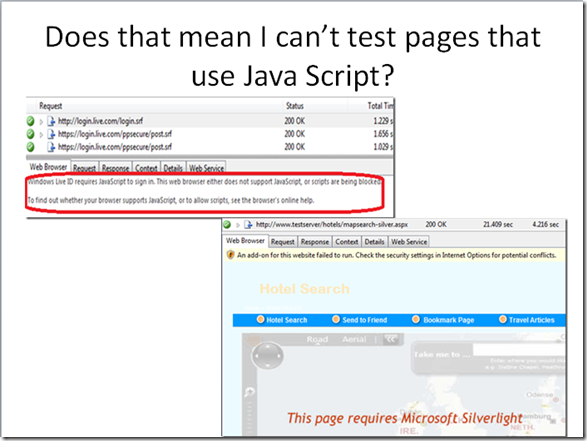Select the Bookmark Page orange bullet

[x=416, y=319]
